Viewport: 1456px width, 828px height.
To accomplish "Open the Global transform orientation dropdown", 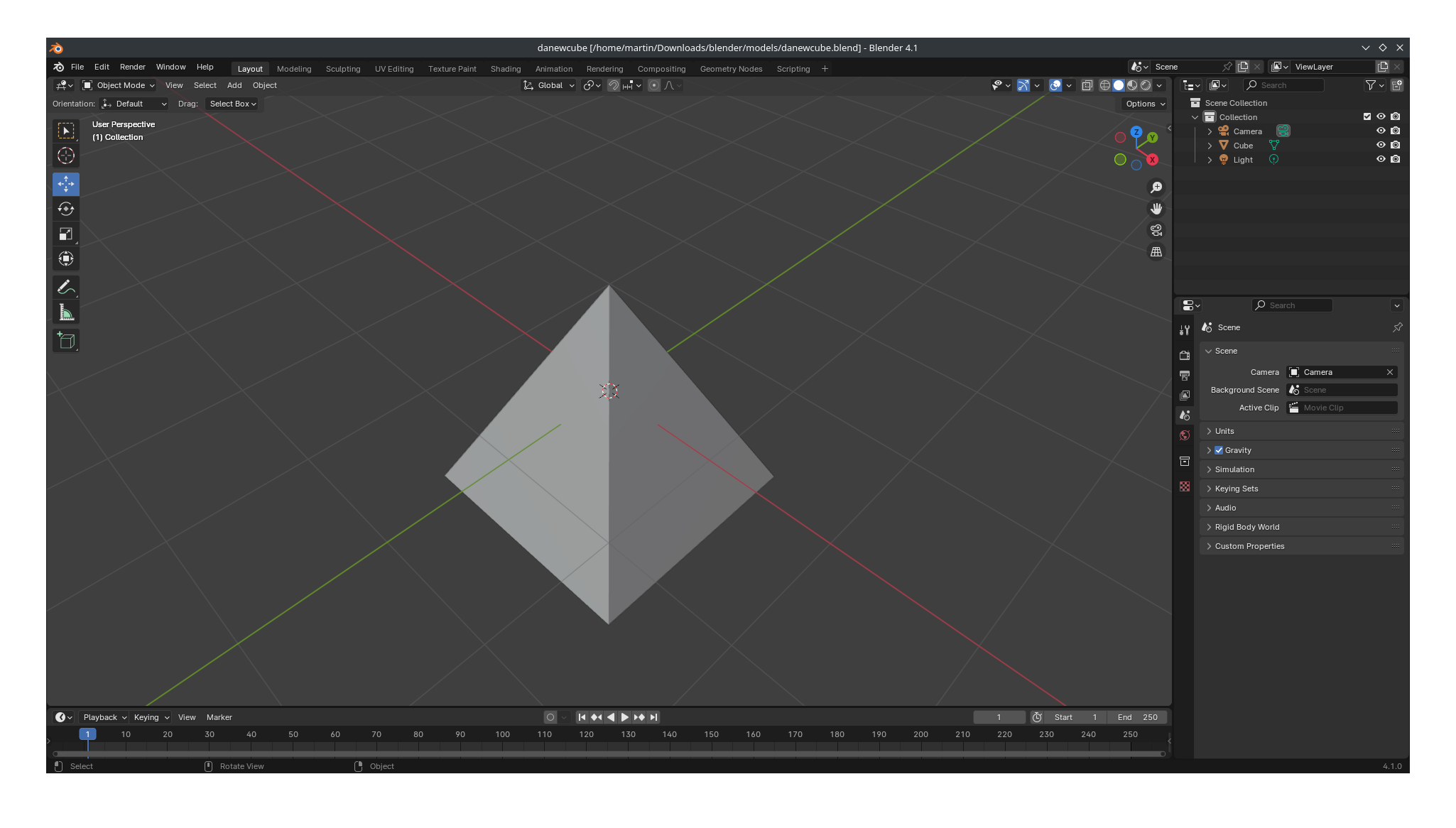I will click(549, 85).
